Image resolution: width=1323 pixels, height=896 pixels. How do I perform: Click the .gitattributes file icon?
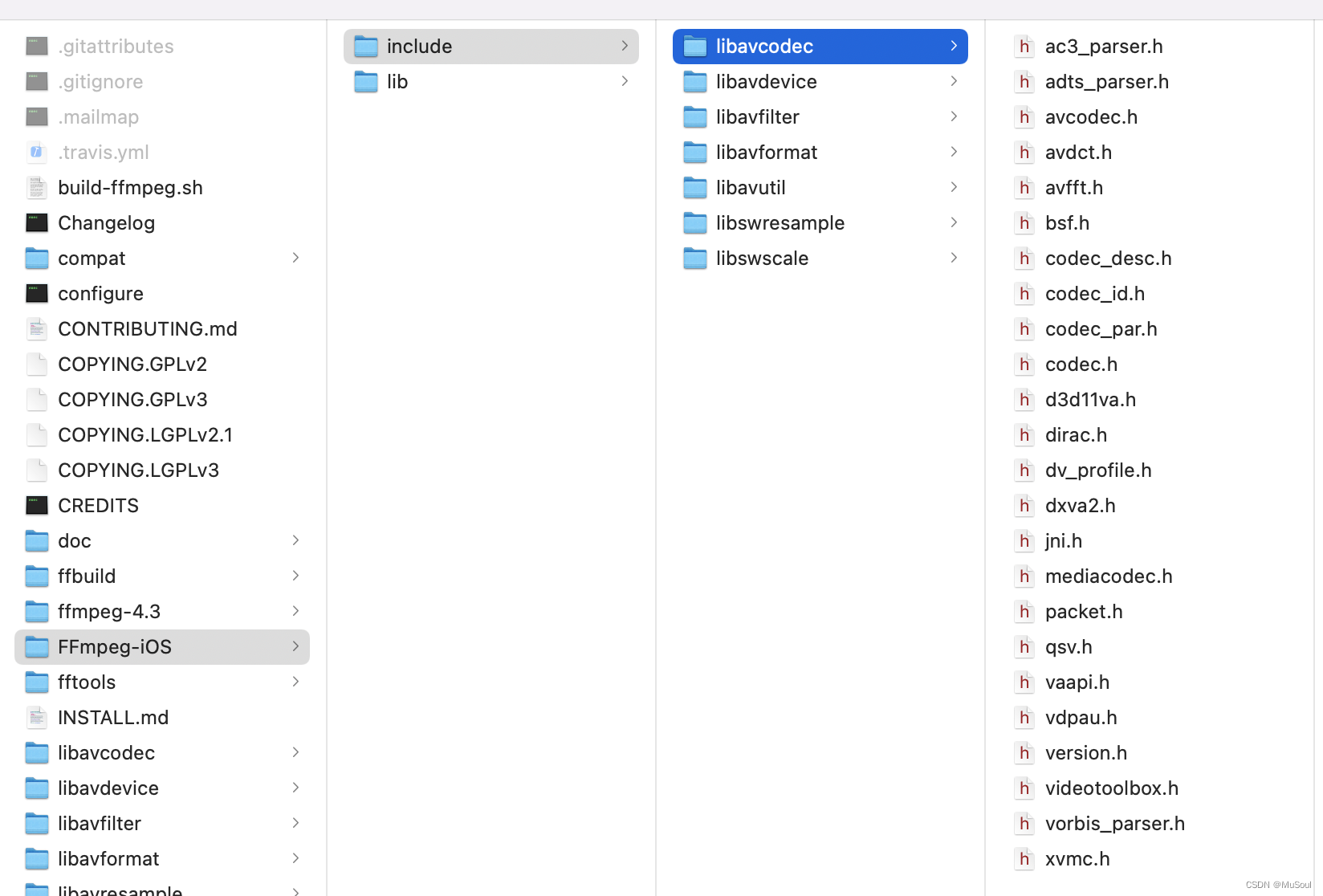point(37,47)
